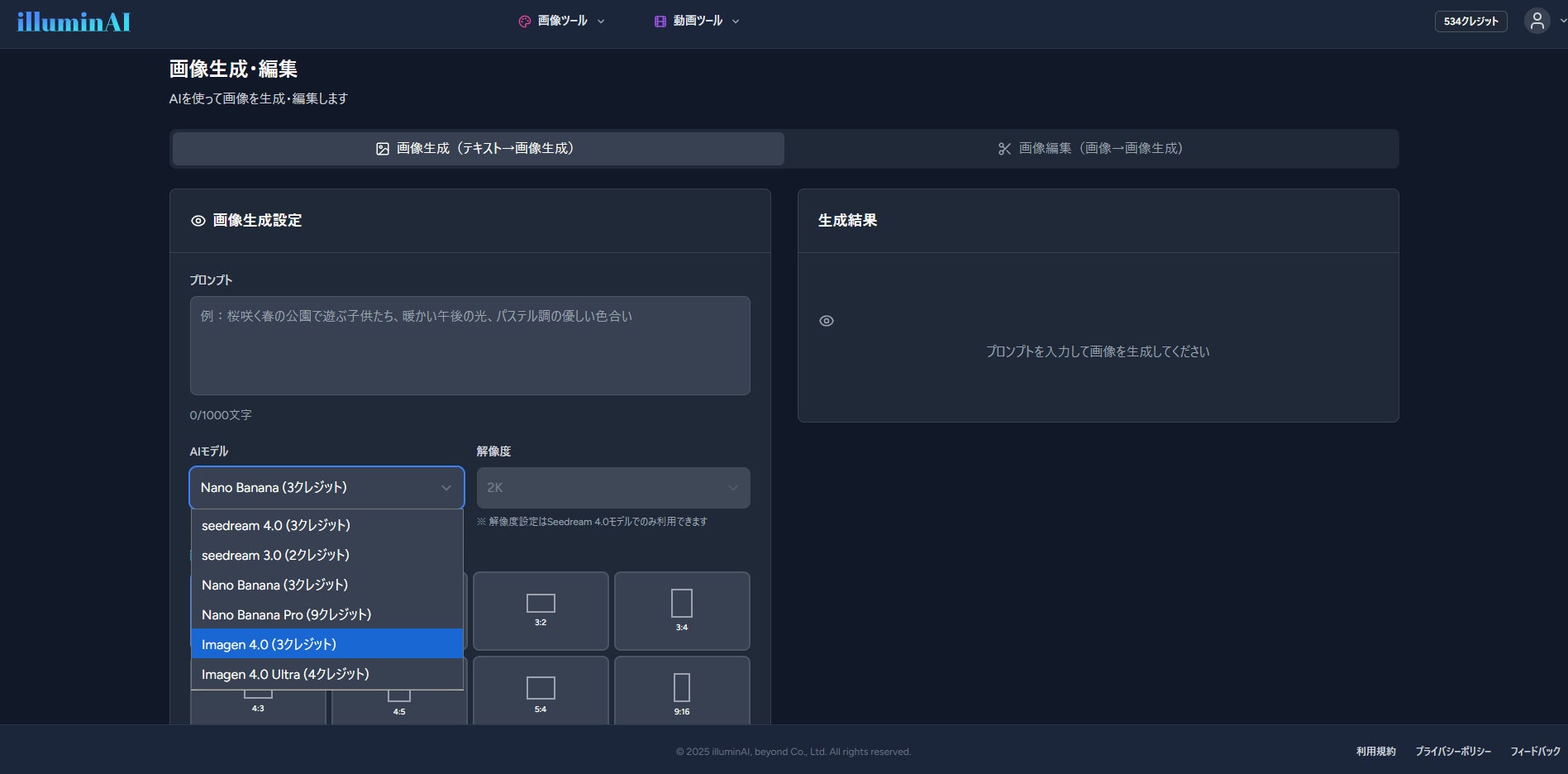The width and height of the screenshot is (1568, 774).
Task: Collapse the AIモデル Nano Banana dropdown
Action: pyautogui.click(x=326, y=488)
